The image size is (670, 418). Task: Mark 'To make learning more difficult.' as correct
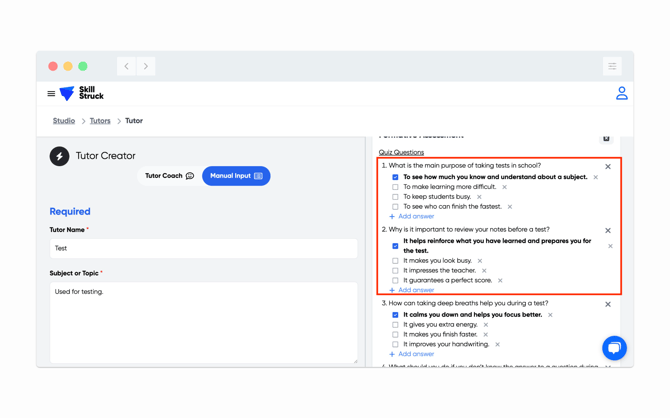[395, 187]
